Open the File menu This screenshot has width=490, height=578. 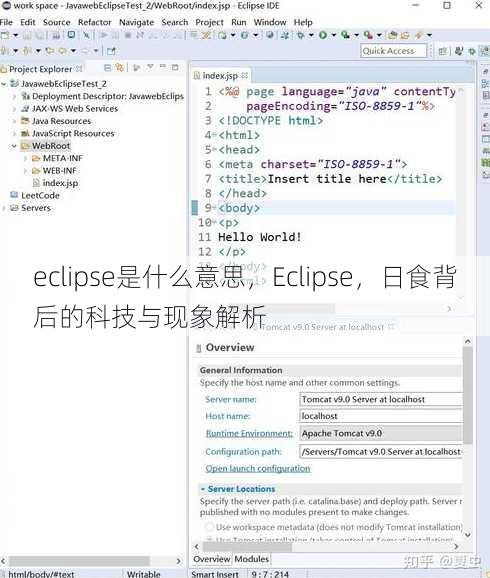pos(6,22)
